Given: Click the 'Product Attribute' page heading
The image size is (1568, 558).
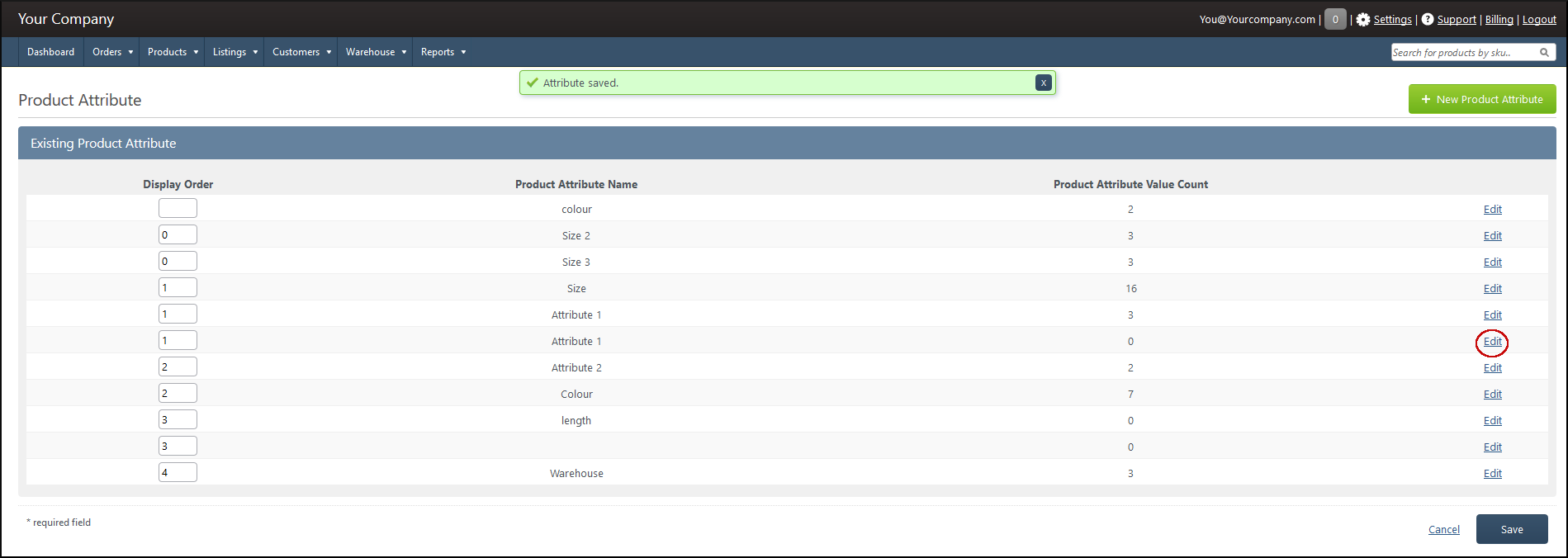Looking at the screenshot, I should click(80, 100).
